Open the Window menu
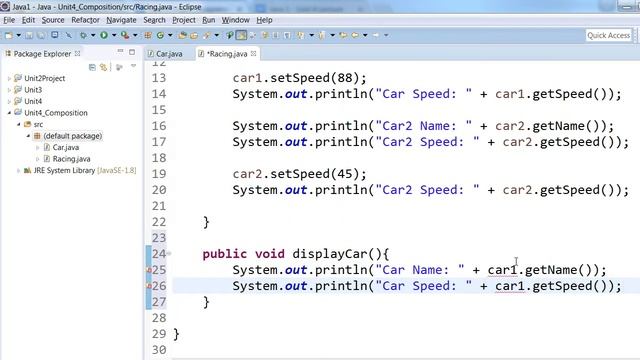This screenshot has width=640, height=360. pos(236,20)
